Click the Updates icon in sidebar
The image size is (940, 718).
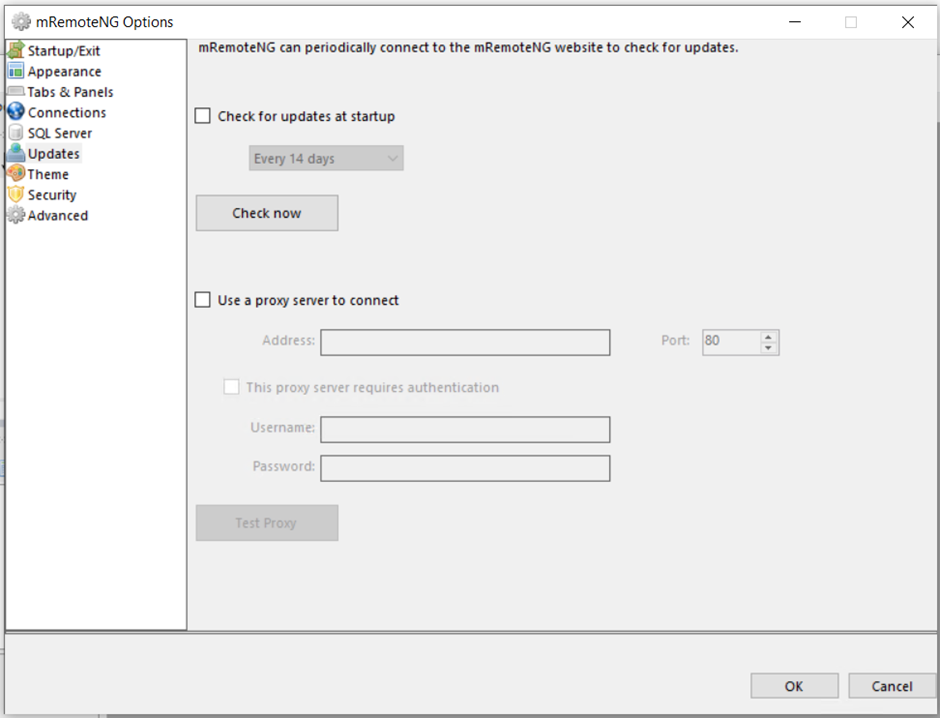click(16, 153)
